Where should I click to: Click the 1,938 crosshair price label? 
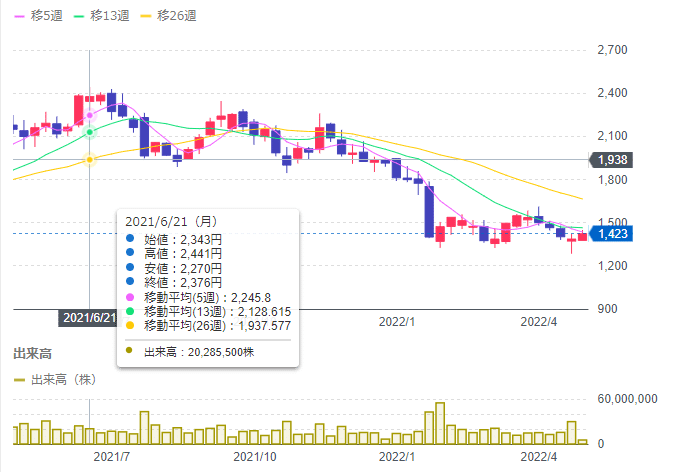[611, 160]
